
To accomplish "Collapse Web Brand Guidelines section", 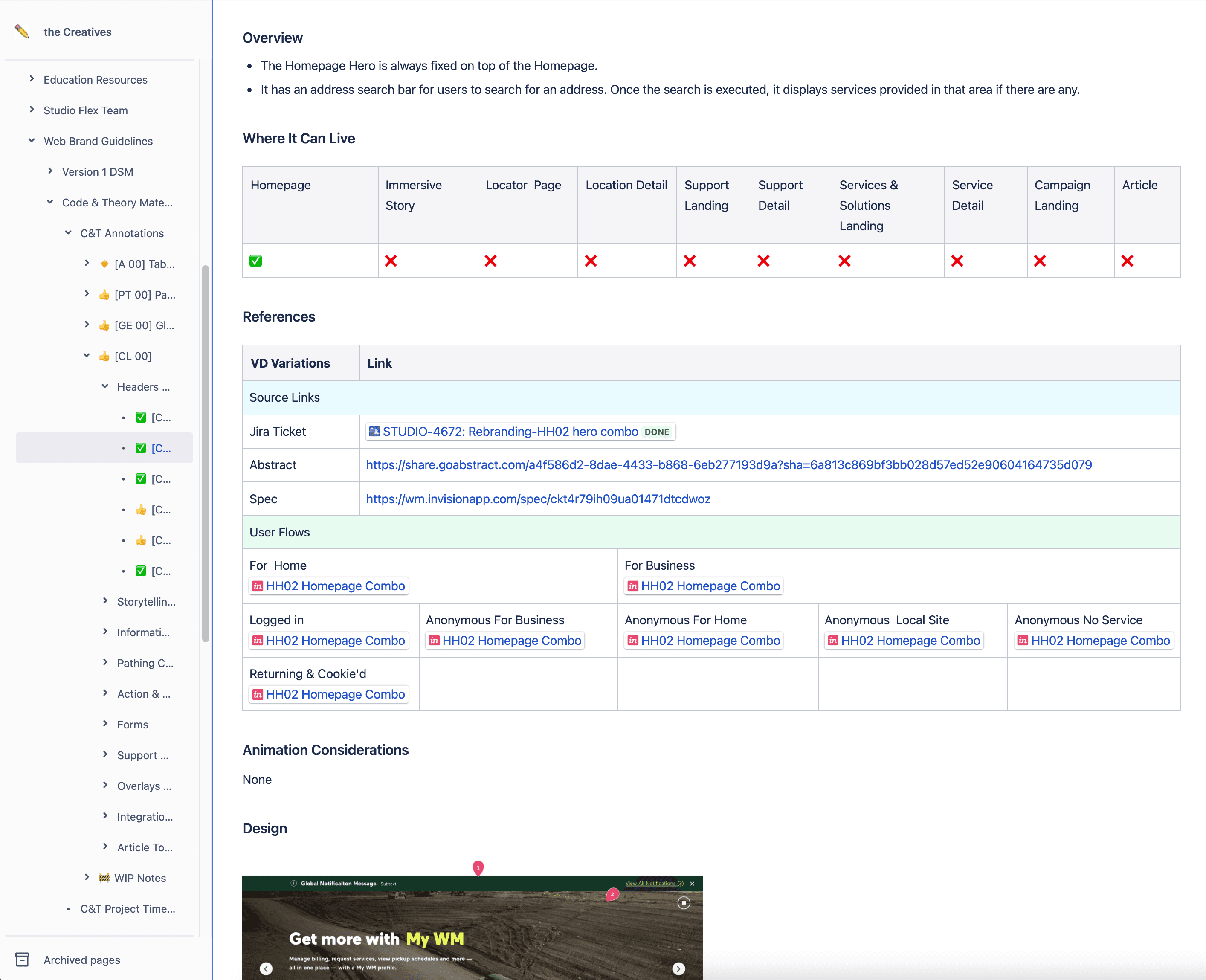I will tap(32, 141).
